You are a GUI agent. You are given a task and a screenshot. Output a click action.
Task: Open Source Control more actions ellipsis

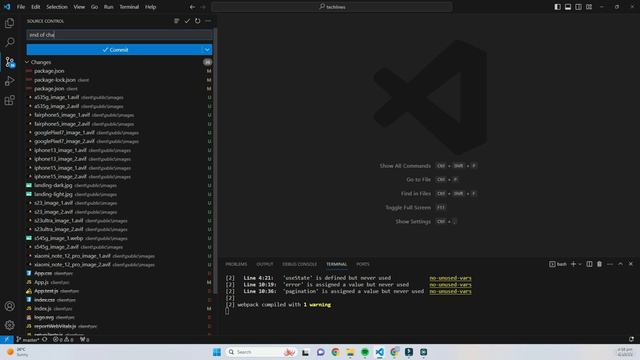click(x=208, y=21)
